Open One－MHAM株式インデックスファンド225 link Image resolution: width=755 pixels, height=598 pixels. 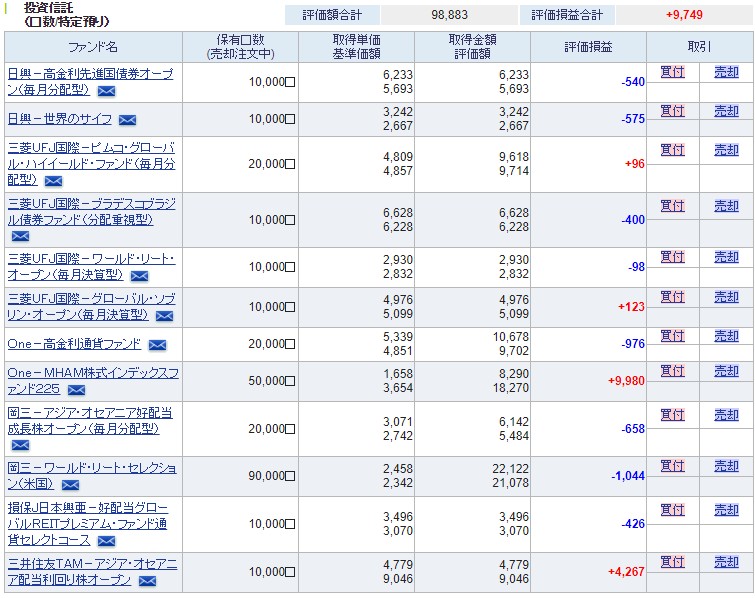93,381
